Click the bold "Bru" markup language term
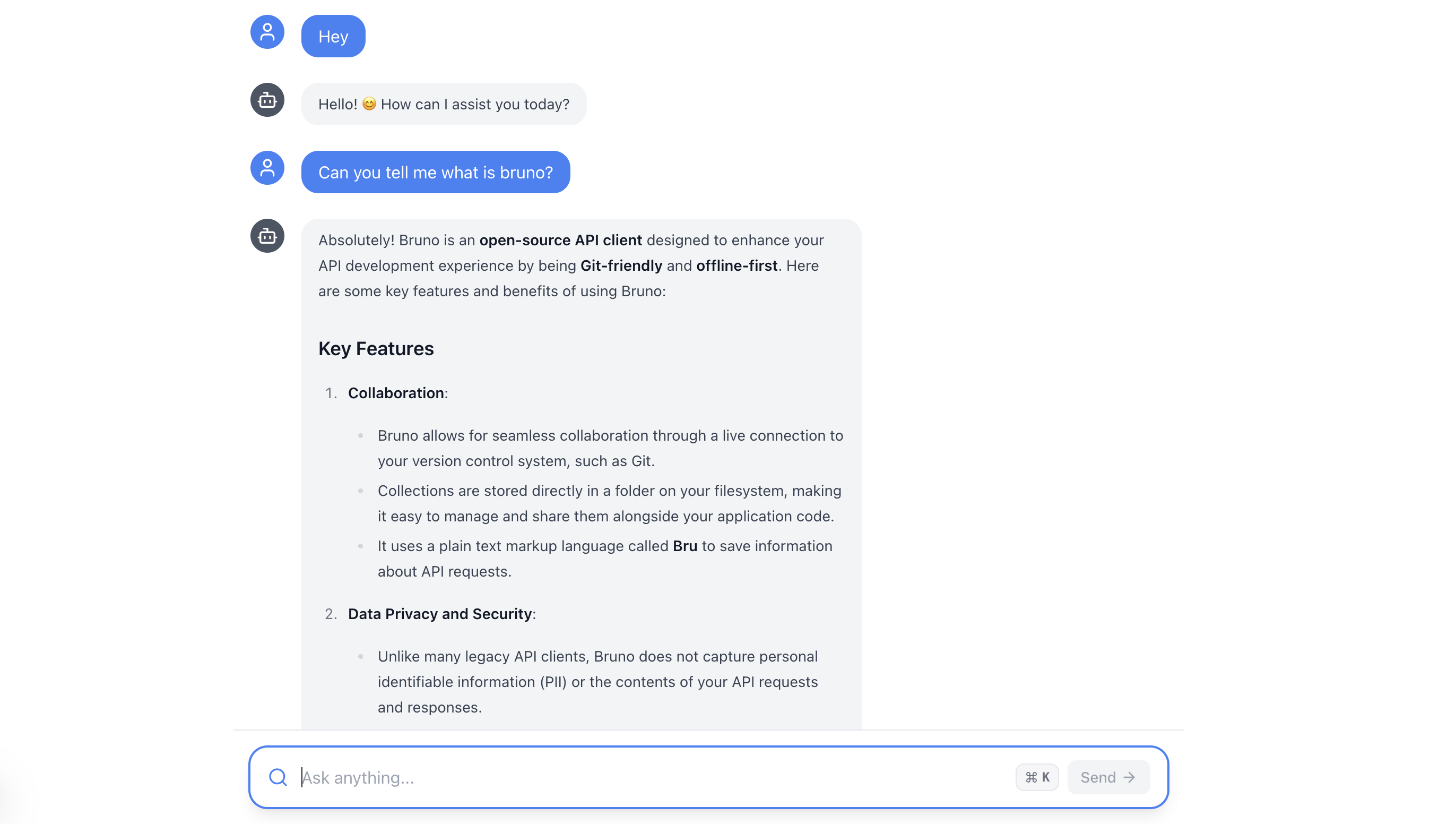The height and width of the screenshot is (824, 1456). pyautogui.click(x=684, y=546)
